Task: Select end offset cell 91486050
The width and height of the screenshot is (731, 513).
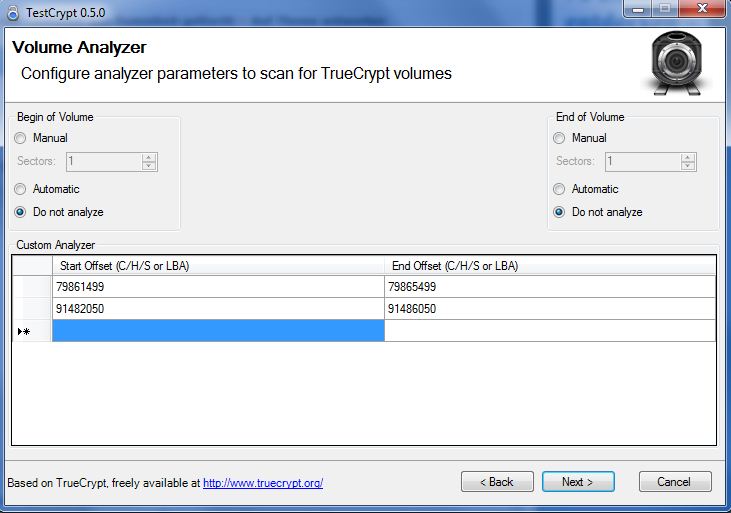Action: point(550,309)
